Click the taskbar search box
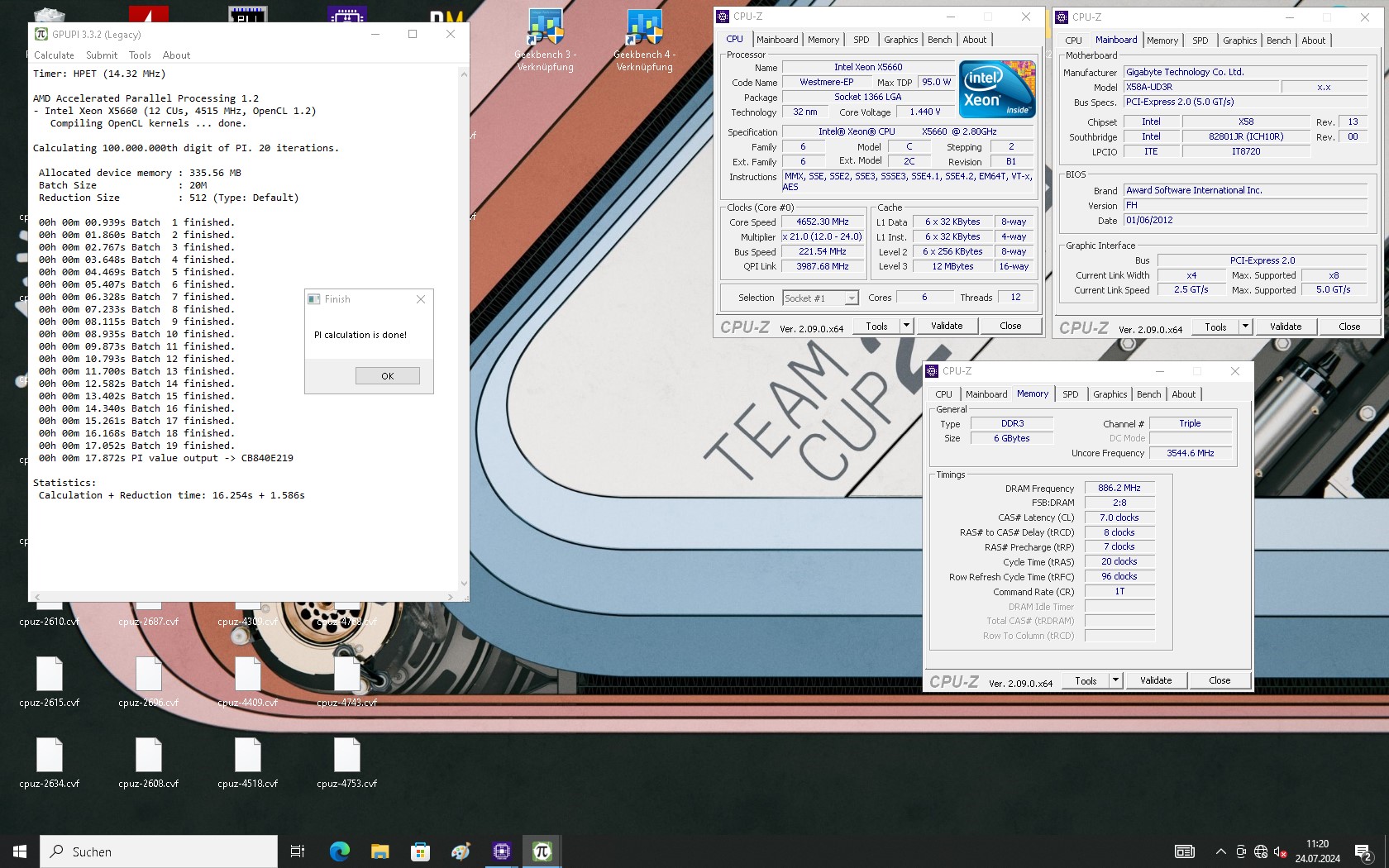The height and width of the screenshot is (868, 1389). coord(159,851)
